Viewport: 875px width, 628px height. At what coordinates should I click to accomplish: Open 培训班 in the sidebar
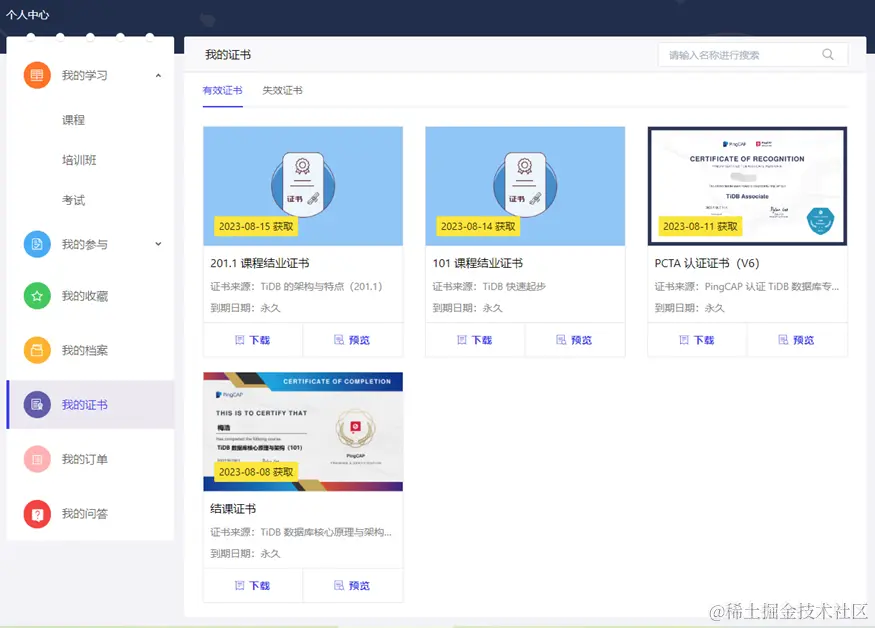coord(79,160)
